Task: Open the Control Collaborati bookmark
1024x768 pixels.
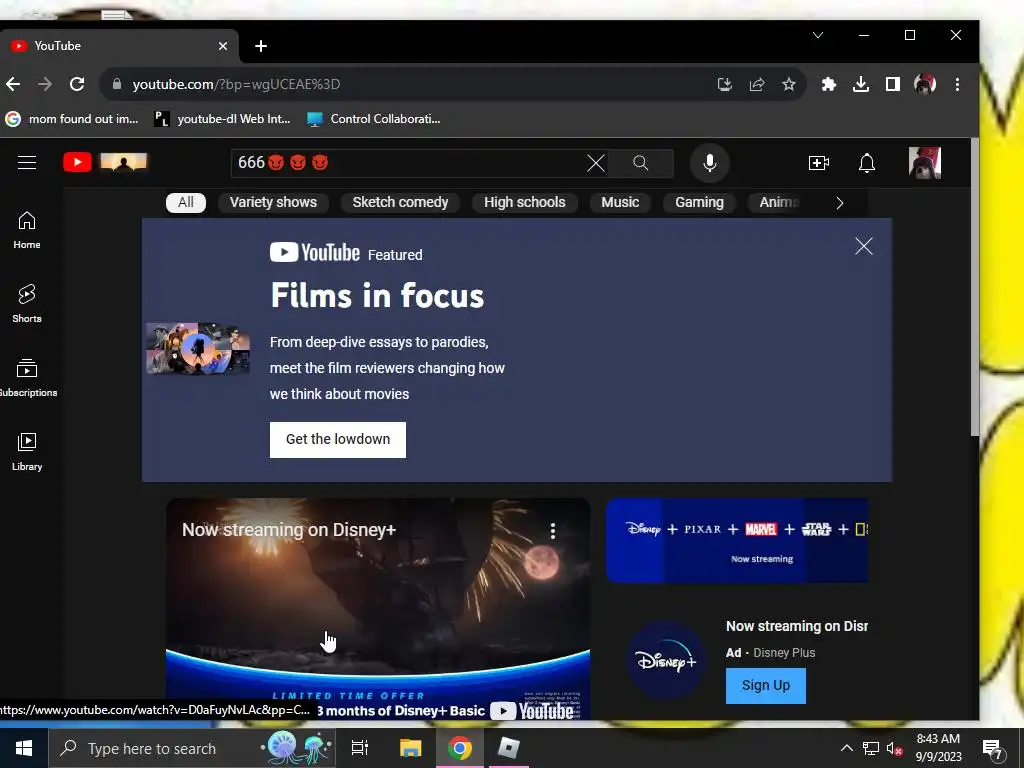Action: (374, 119)
